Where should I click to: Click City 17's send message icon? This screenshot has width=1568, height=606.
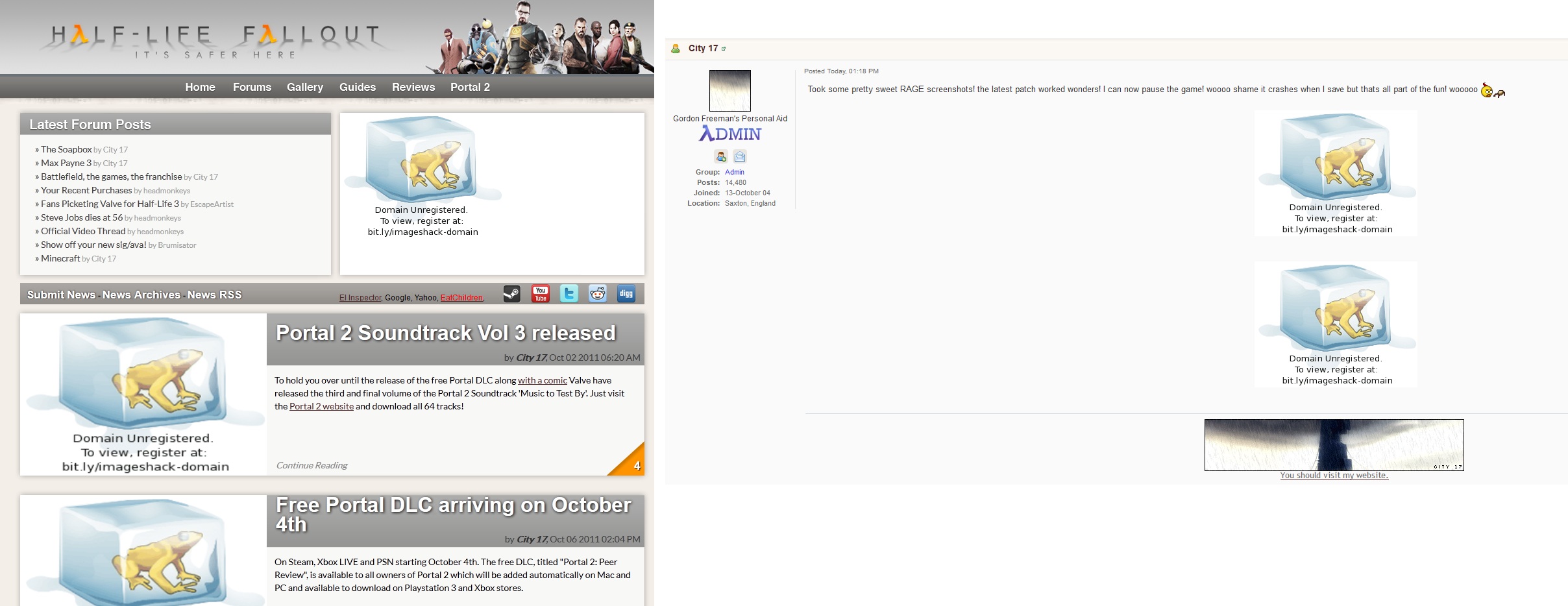(x=740, y=156)
